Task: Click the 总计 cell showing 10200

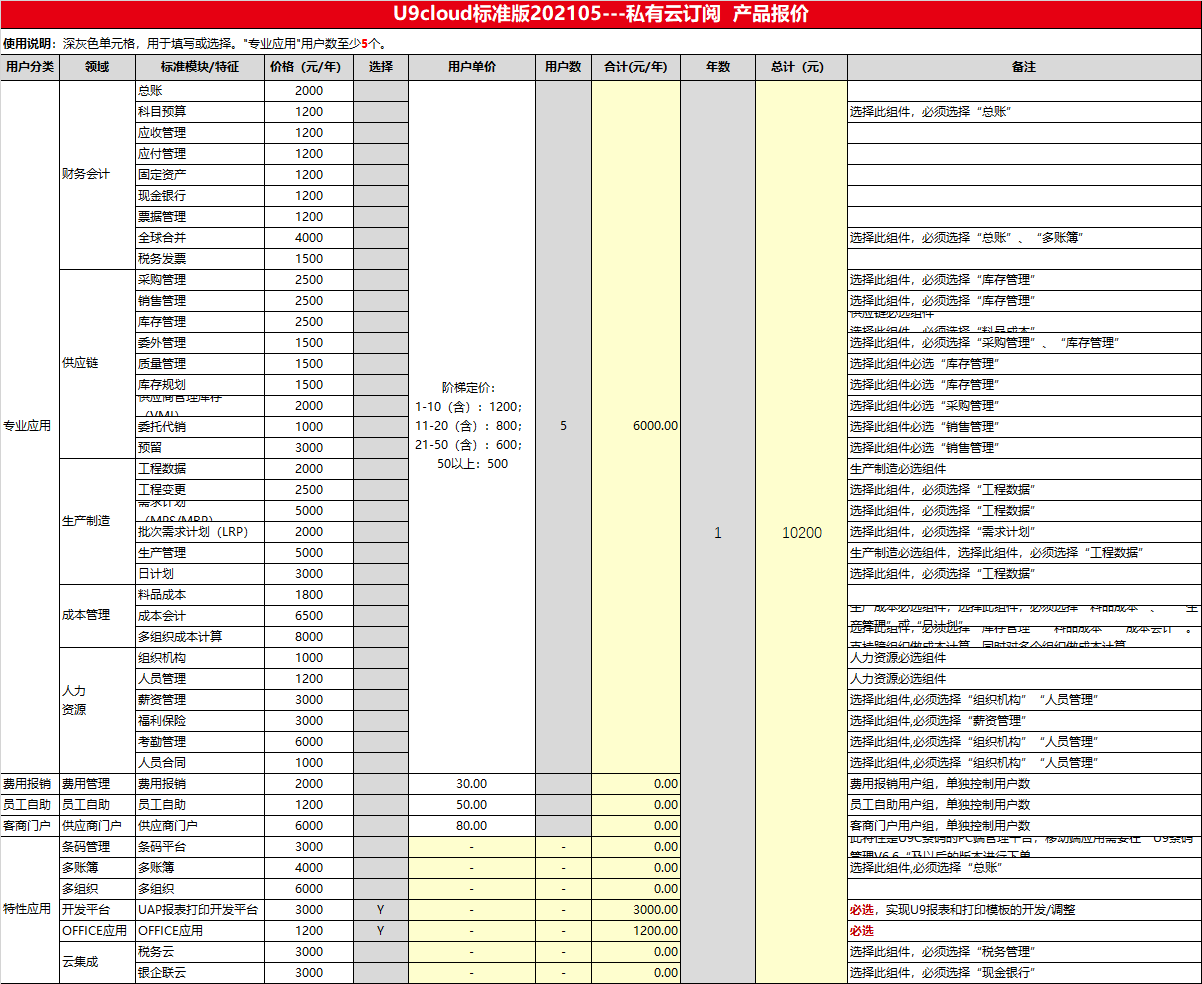Action: tap(801, 533)
